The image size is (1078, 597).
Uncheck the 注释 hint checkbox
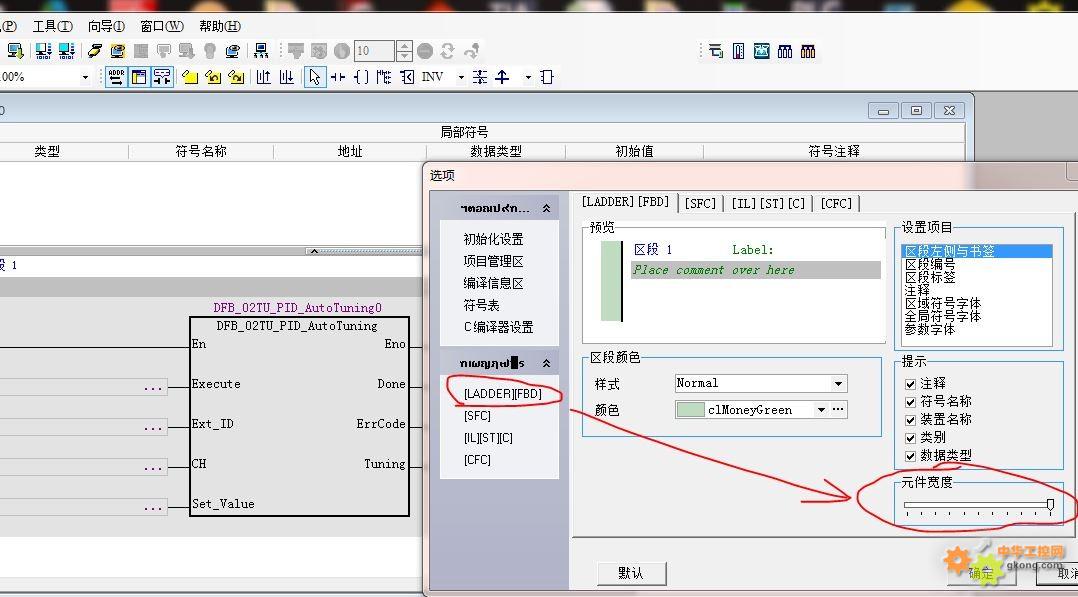coord(910,383)
